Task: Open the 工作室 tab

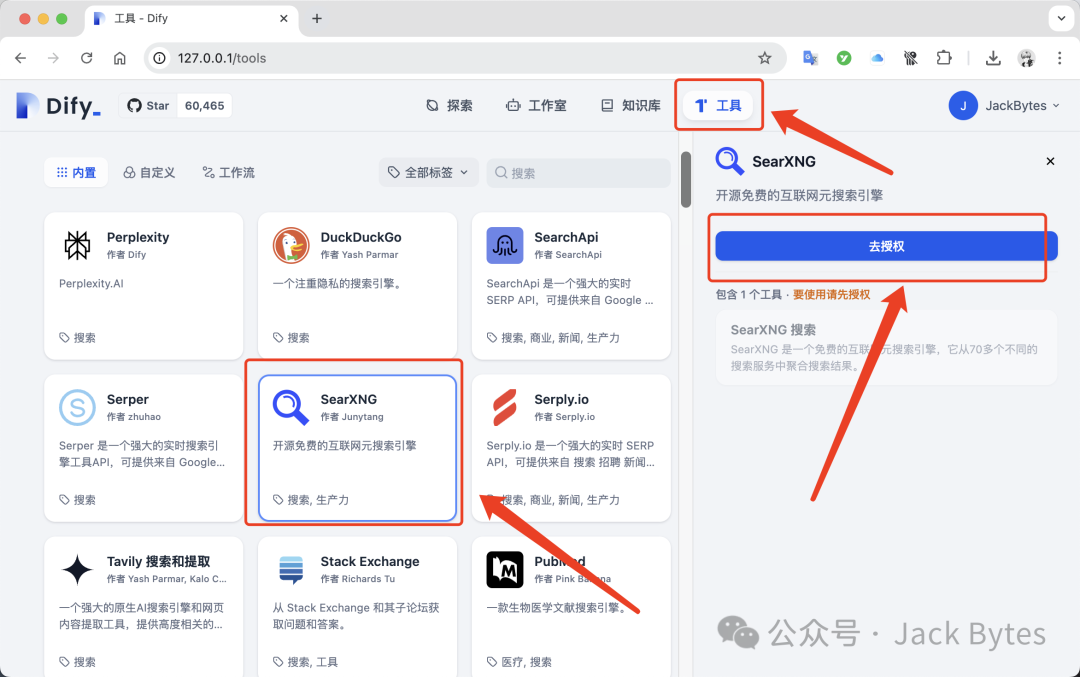Action: pyautogui.click(x=536, y=105)
